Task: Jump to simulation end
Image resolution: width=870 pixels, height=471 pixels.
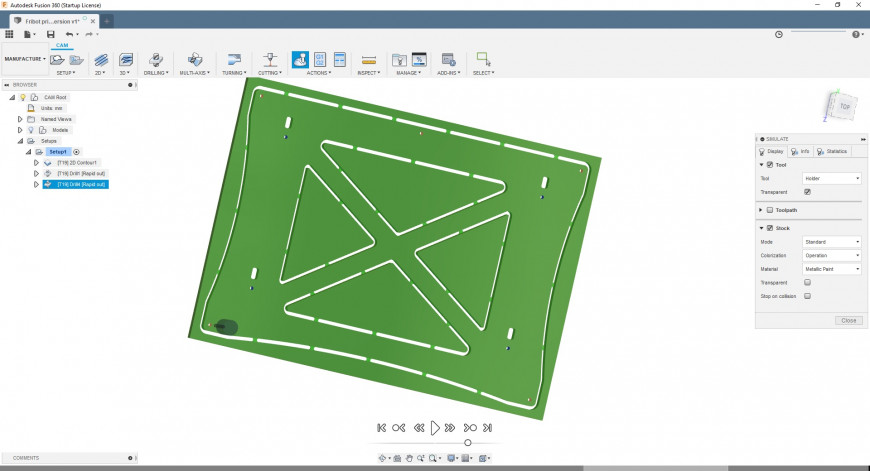Action: click(x=487, y=428)
